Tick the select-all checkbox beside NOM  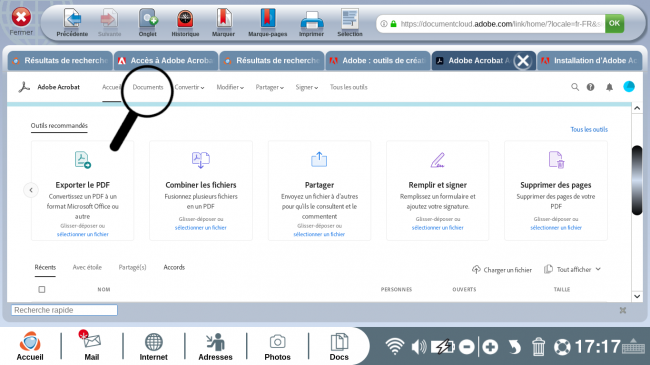click(42, 290)
